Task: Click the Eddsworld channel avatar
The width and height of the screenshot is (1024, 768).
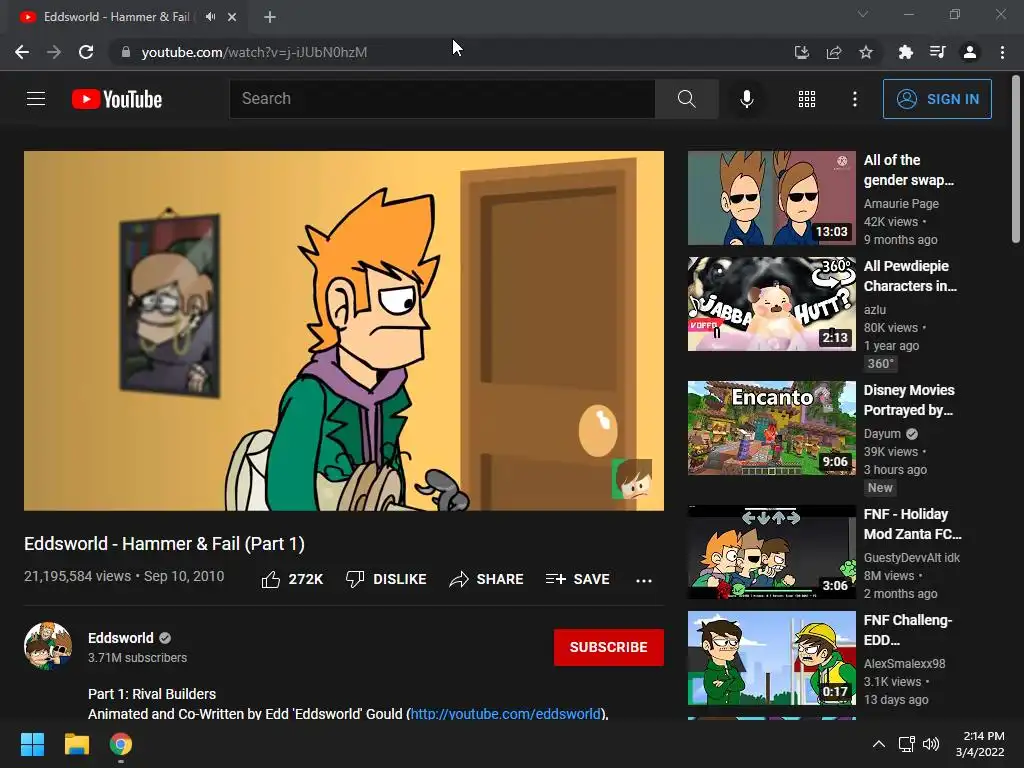Action: click(x=48, y=646)
